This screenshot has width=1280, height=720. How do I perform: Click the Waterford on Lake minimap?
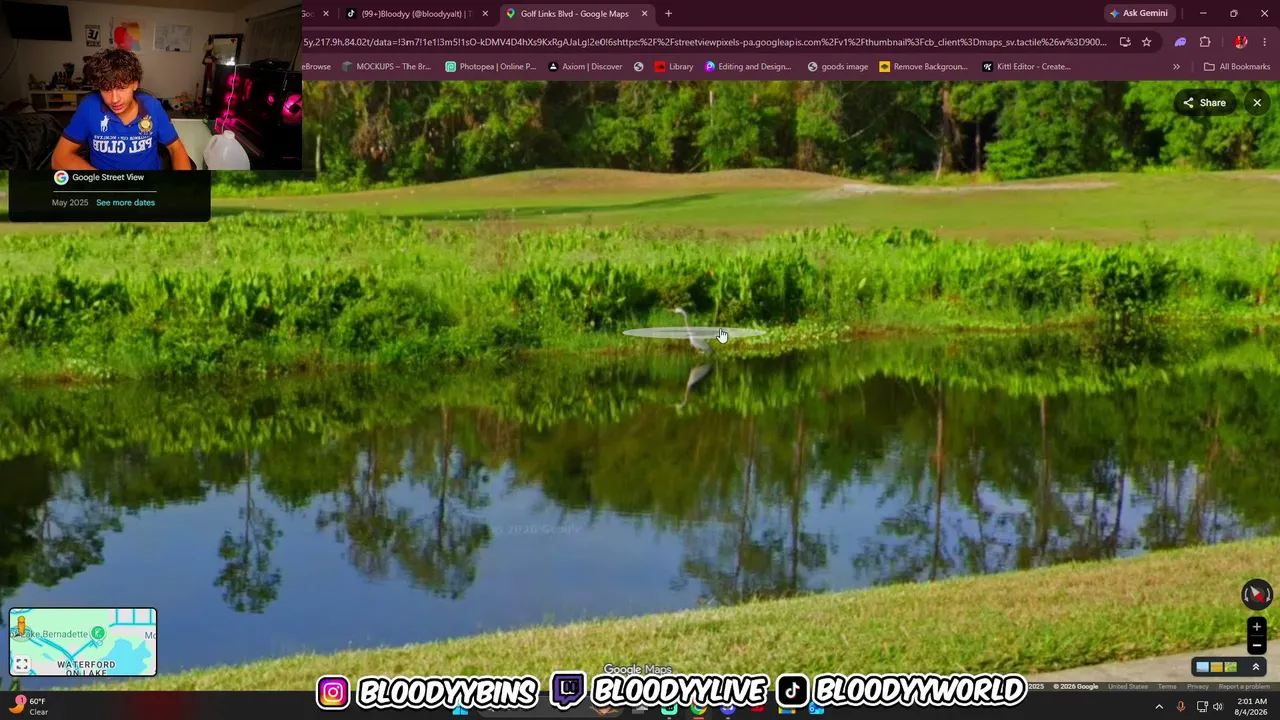coord(83,642)
